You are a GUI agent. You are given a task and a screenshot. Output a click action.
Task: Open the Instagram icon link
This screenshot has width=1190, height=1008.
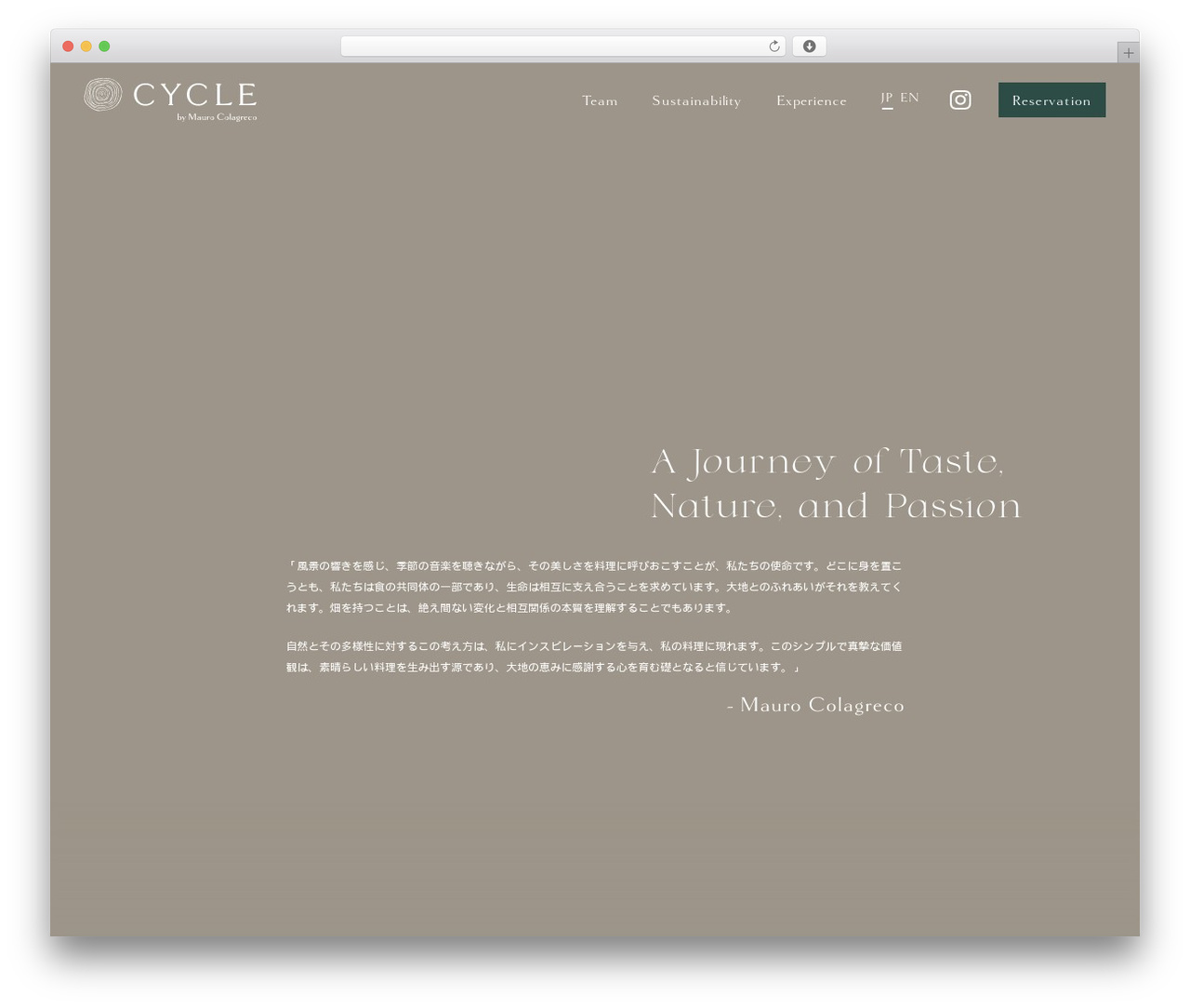(x=960, y=99)
